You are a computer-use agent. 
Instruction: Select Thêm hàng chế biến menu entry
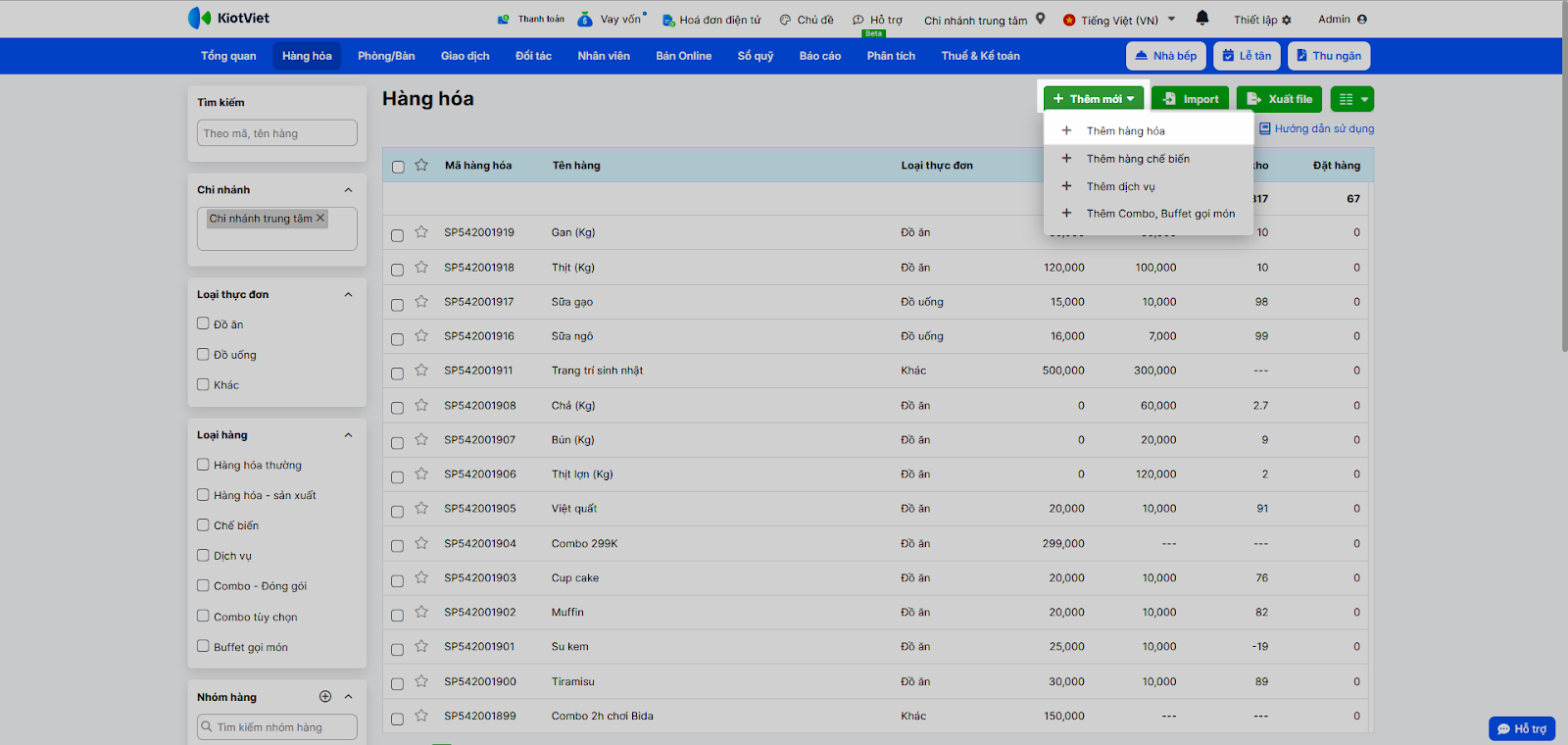tap(1138, 159)
